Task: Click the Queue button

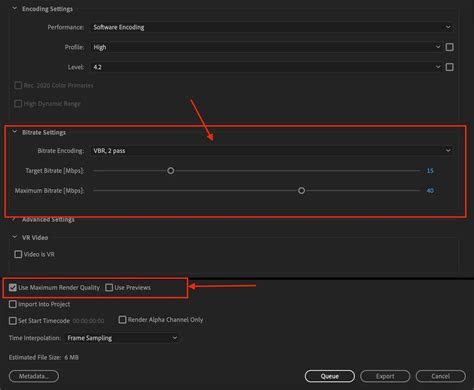Action: pos(330,376)
